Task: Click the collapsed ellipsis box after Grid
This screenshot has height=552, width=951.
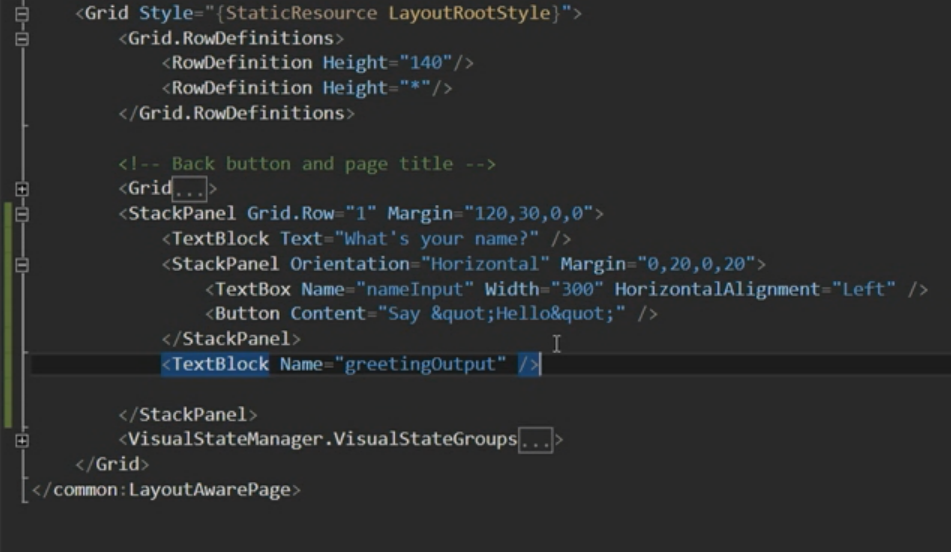Action: (x=190, y=189)
